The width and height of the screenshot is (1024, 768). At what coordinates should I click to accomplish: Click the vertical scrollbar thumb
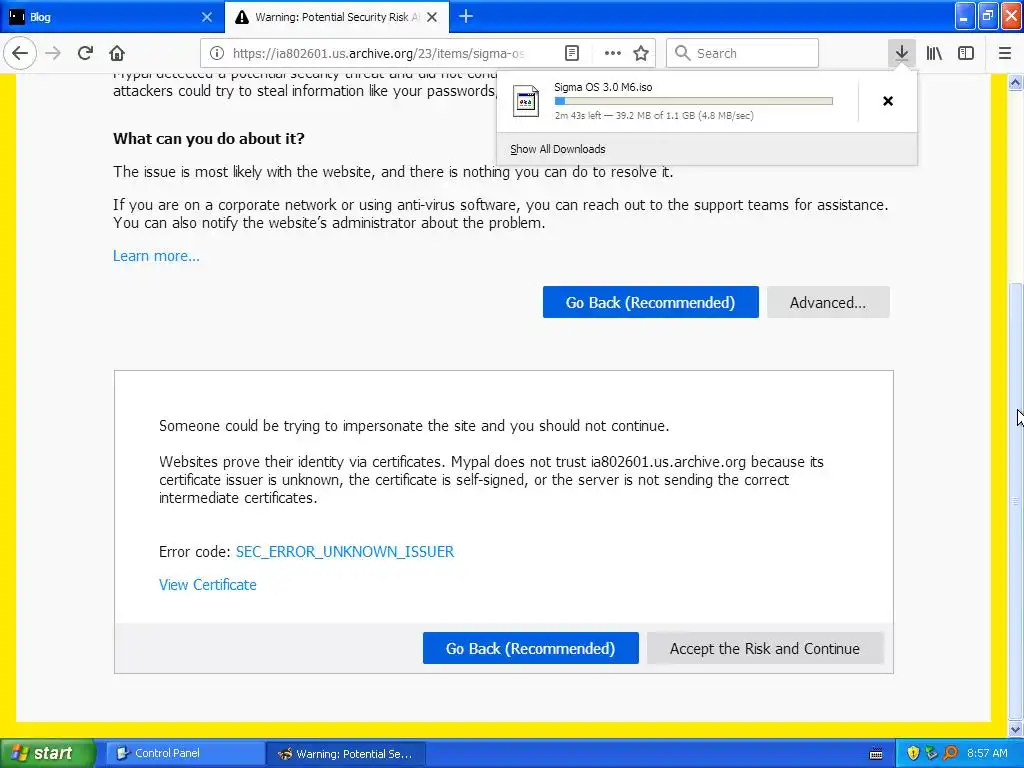(x=1016, y=501)
